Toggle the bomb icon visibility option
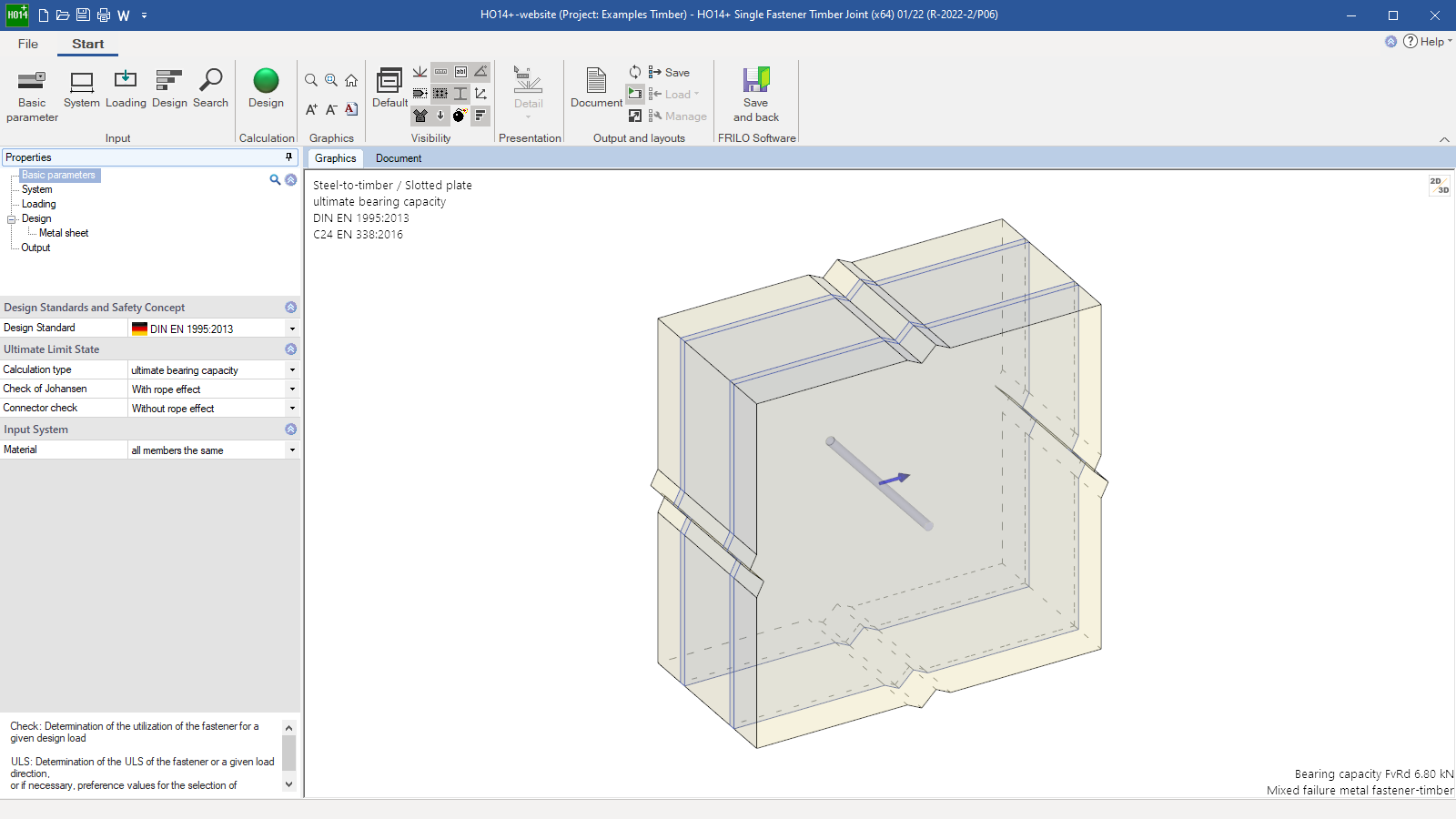This screenshot has height=819, width=1456. click(460, 116)
